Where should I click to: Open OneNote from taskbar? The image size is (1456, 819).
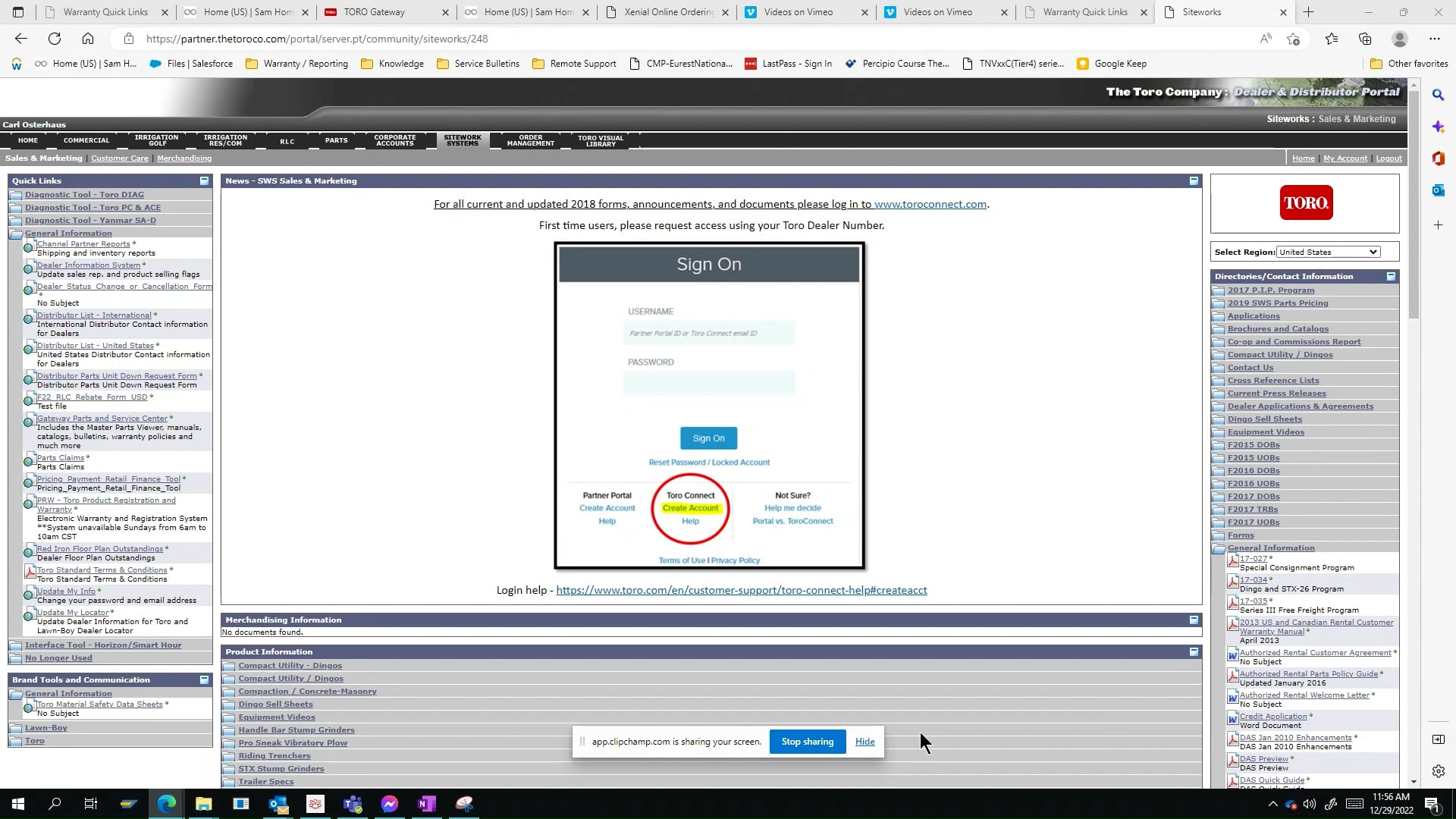click(427, 804)
